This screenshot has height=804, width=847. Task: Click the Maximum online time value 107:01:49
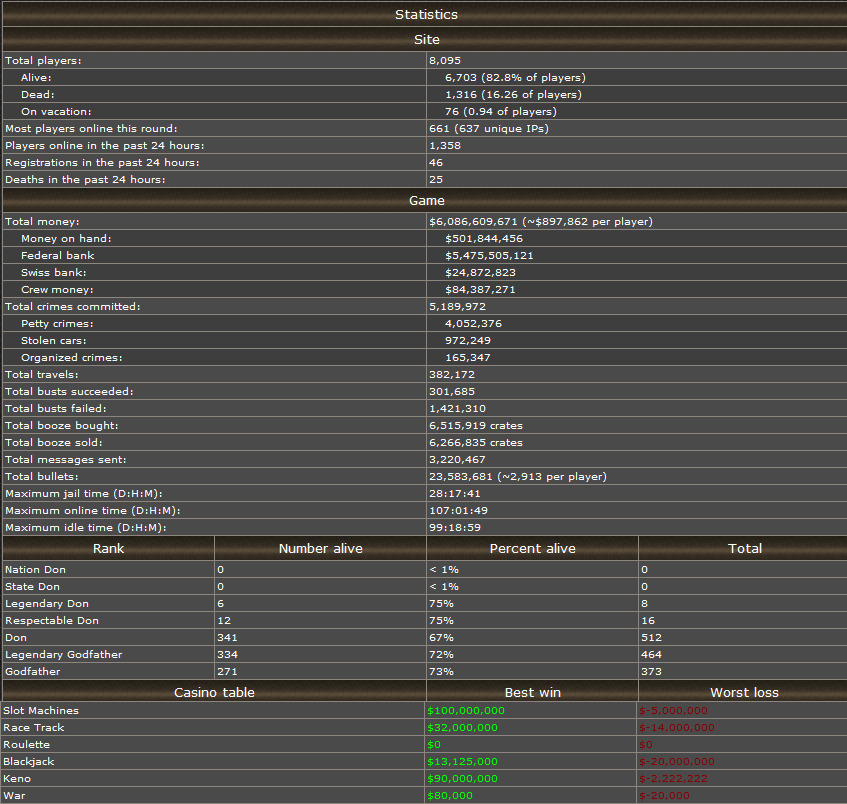click(x=459, y=511)
